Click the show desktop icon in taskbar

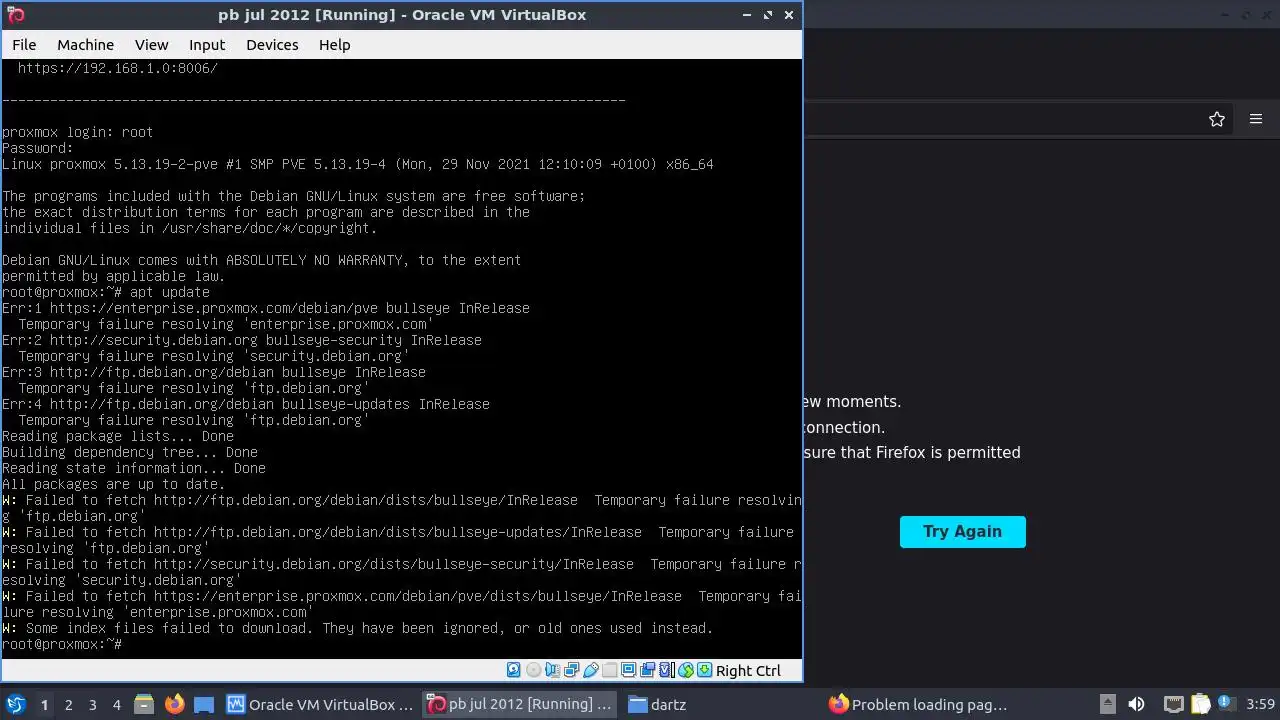204,704
